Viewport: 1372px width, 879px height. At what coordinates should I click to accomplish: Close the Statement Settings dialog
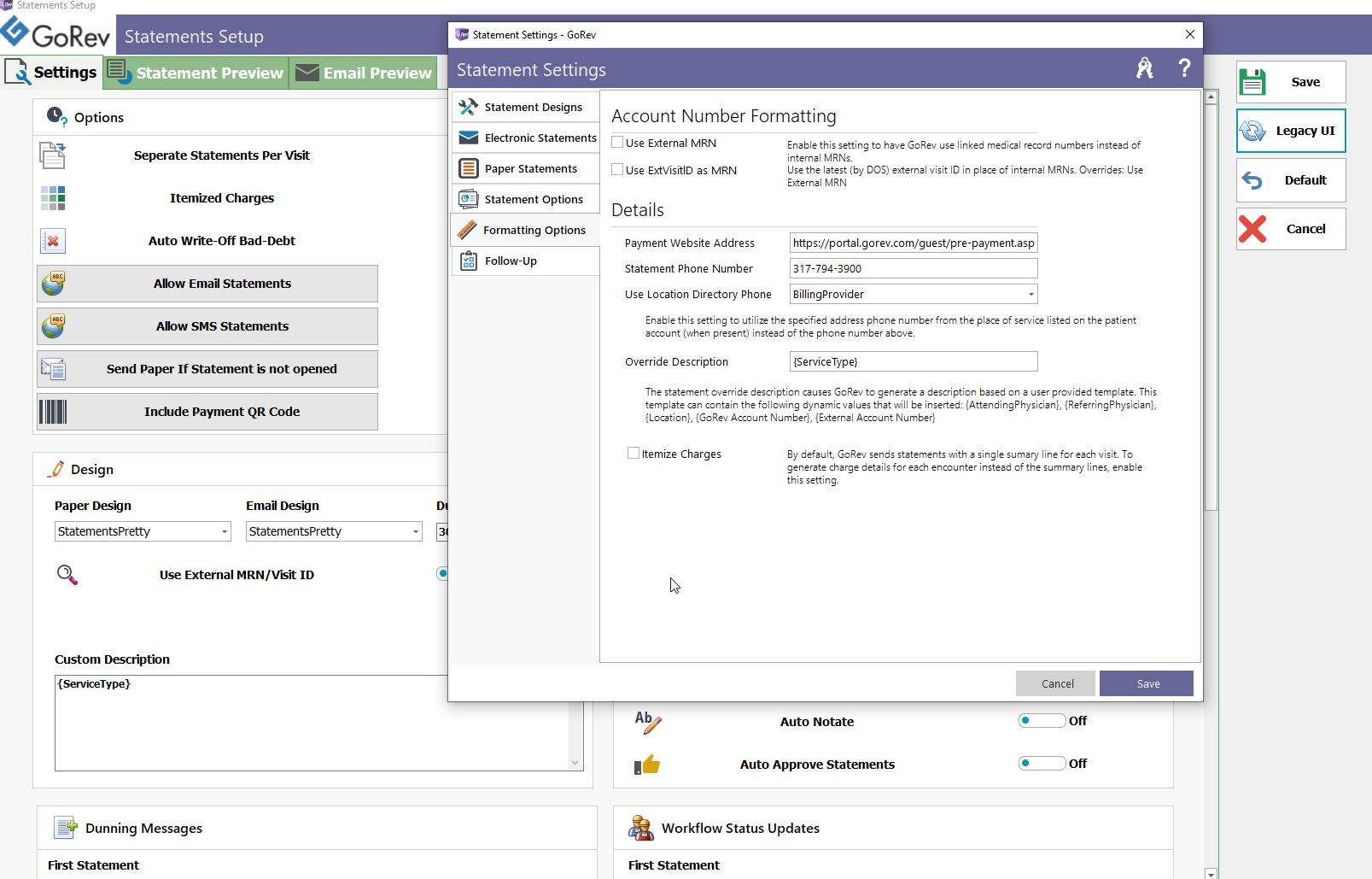tap(1189, 34)
